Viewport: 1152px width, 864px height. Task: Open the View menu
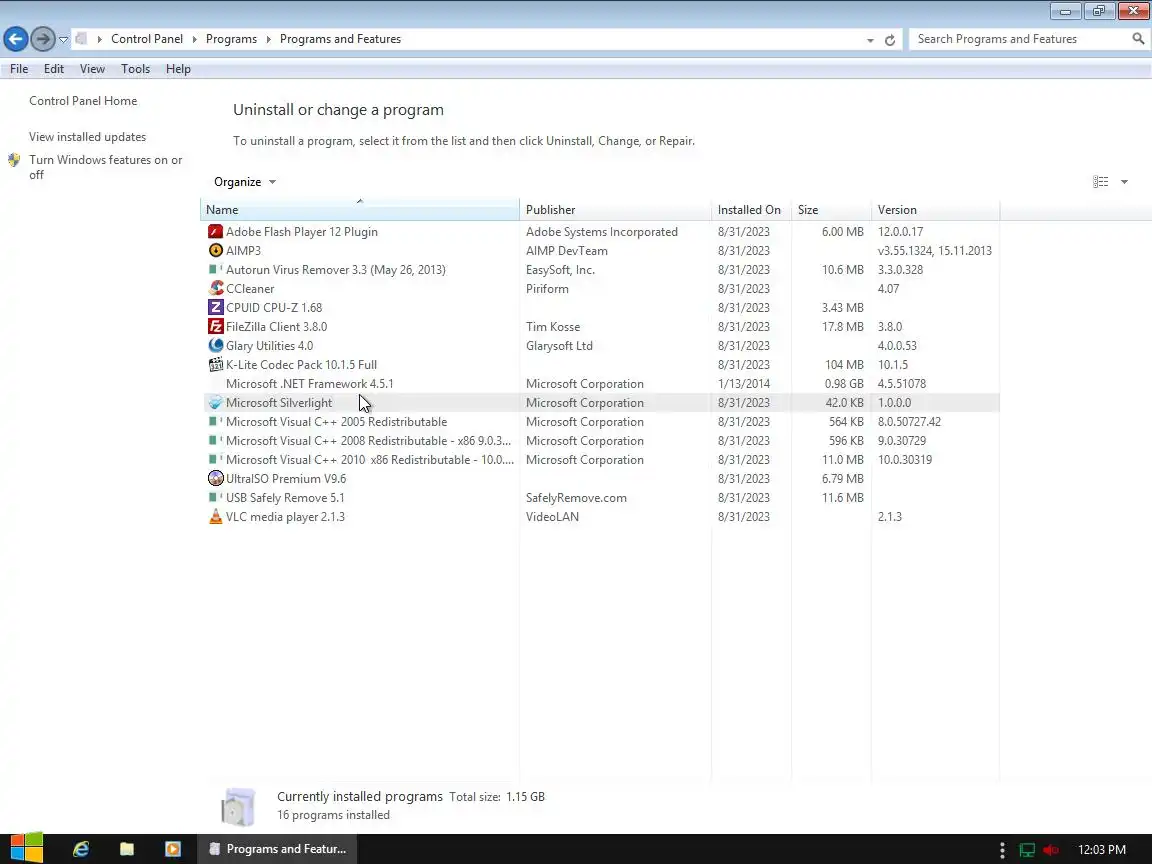[x=92, y=69]
